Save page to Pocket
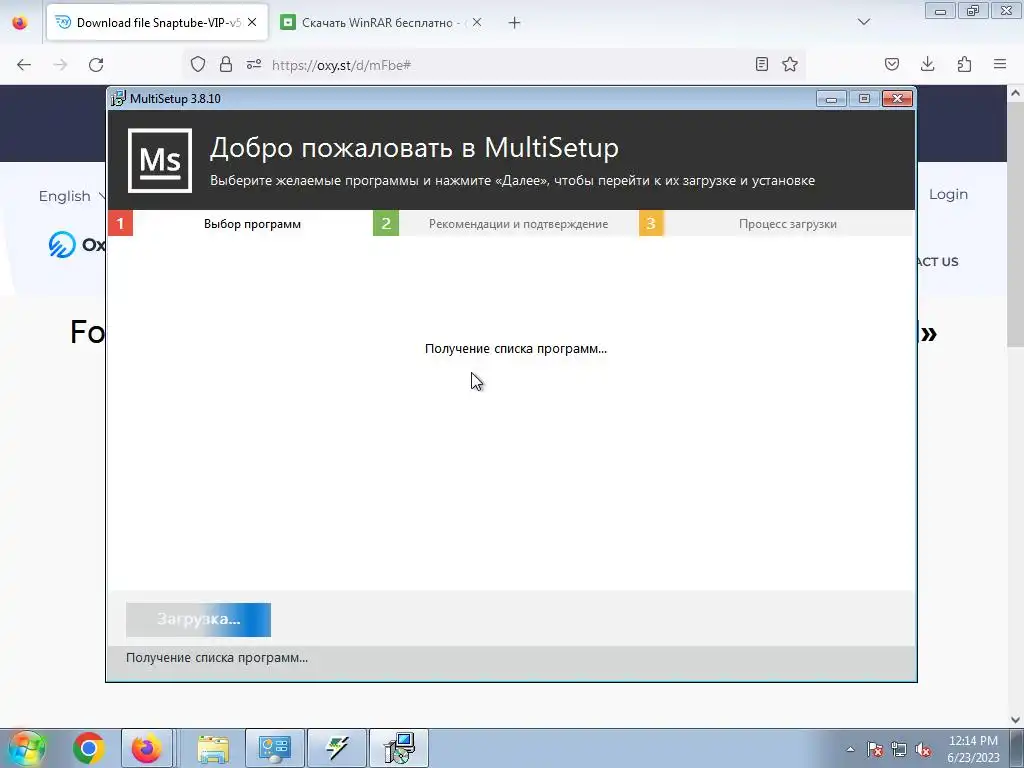This screenshot has height=768, width=1024. point(892,64)
